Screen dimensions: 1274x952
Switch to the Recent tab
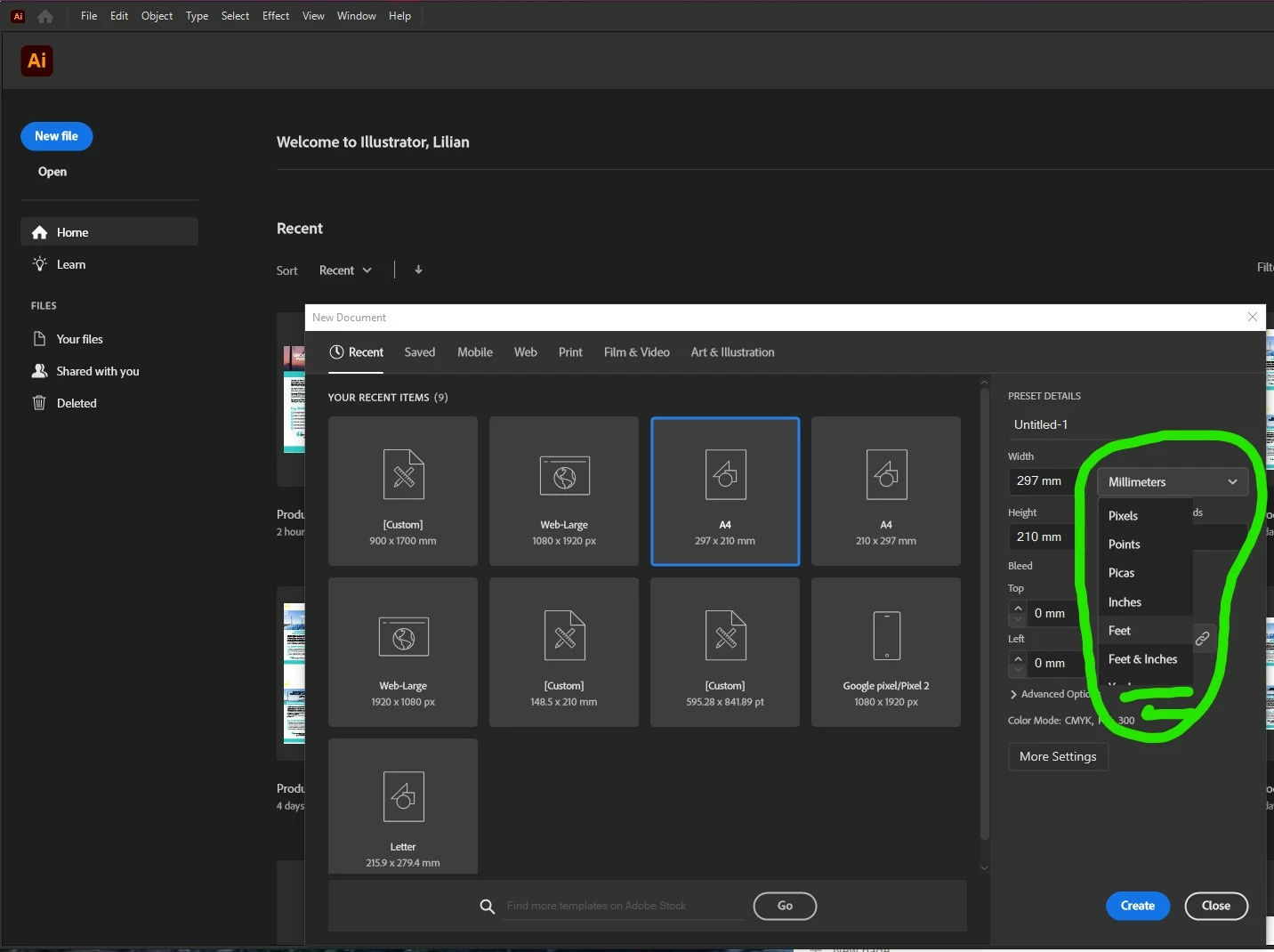coord(356,352)
